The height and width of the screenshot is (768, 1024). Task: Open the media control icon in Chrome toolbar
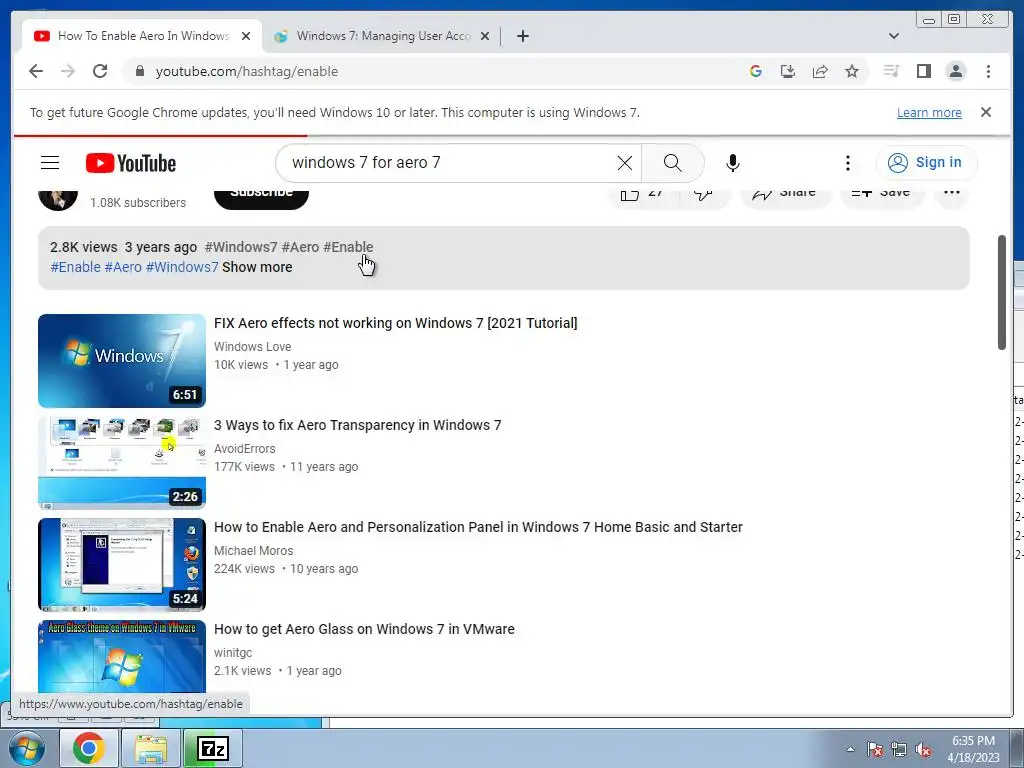pos(891,71)
